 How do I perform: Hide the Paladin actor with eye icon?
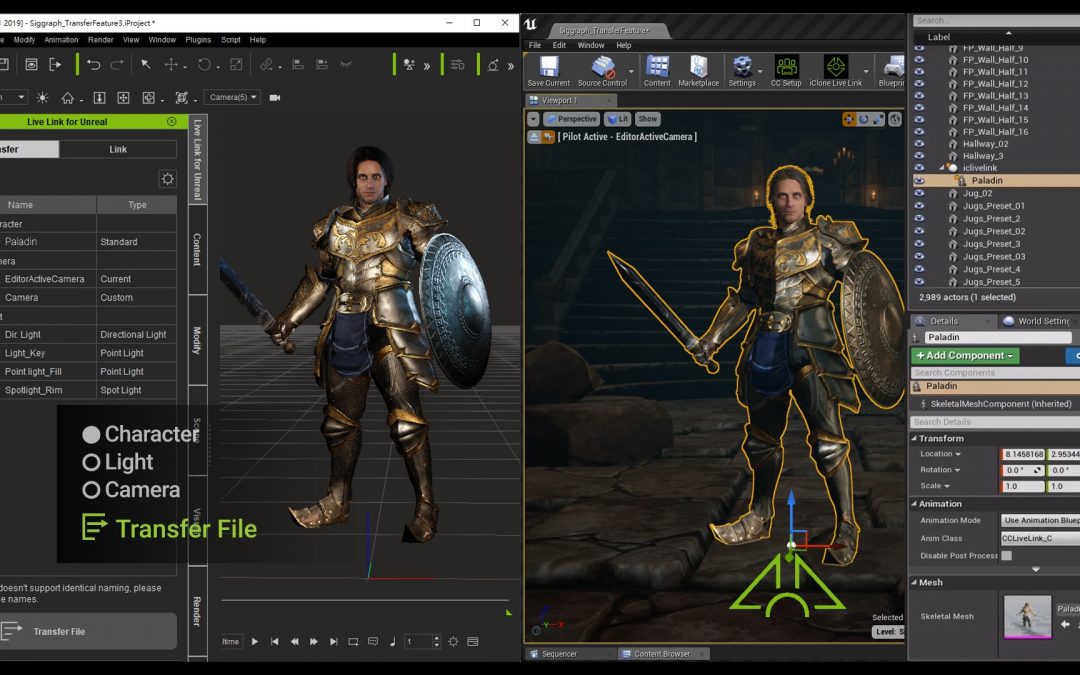pos(919,181)
